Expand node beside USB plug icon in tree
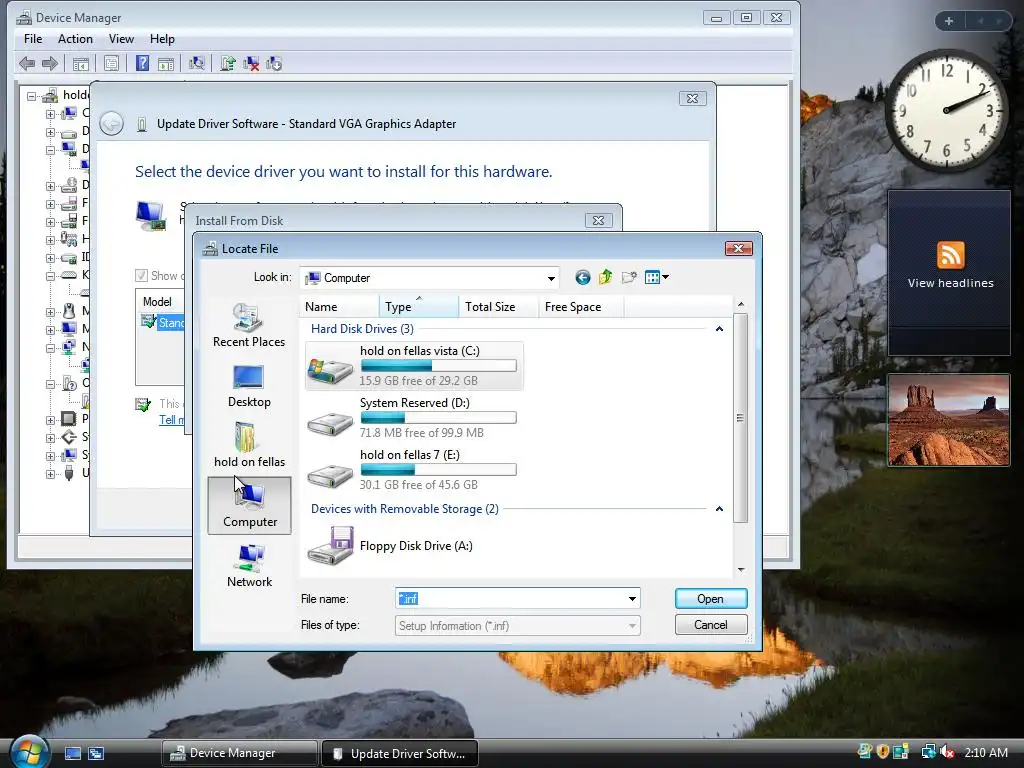Viewport: 1024px width, 768px height. click(50, 473)
